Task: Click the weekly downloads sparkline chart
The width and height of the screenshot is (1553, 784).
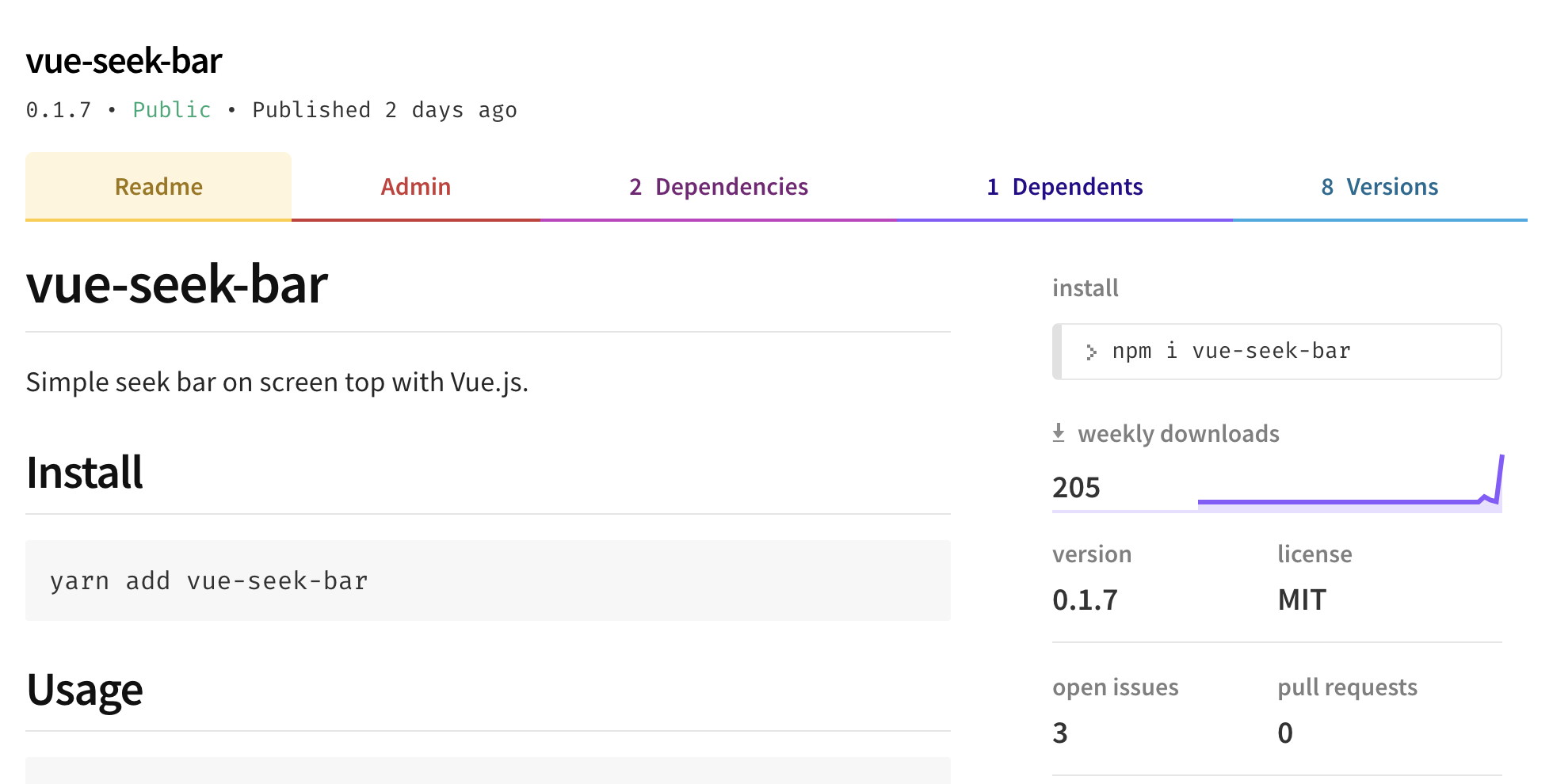Action: (x=1350, y=483)
